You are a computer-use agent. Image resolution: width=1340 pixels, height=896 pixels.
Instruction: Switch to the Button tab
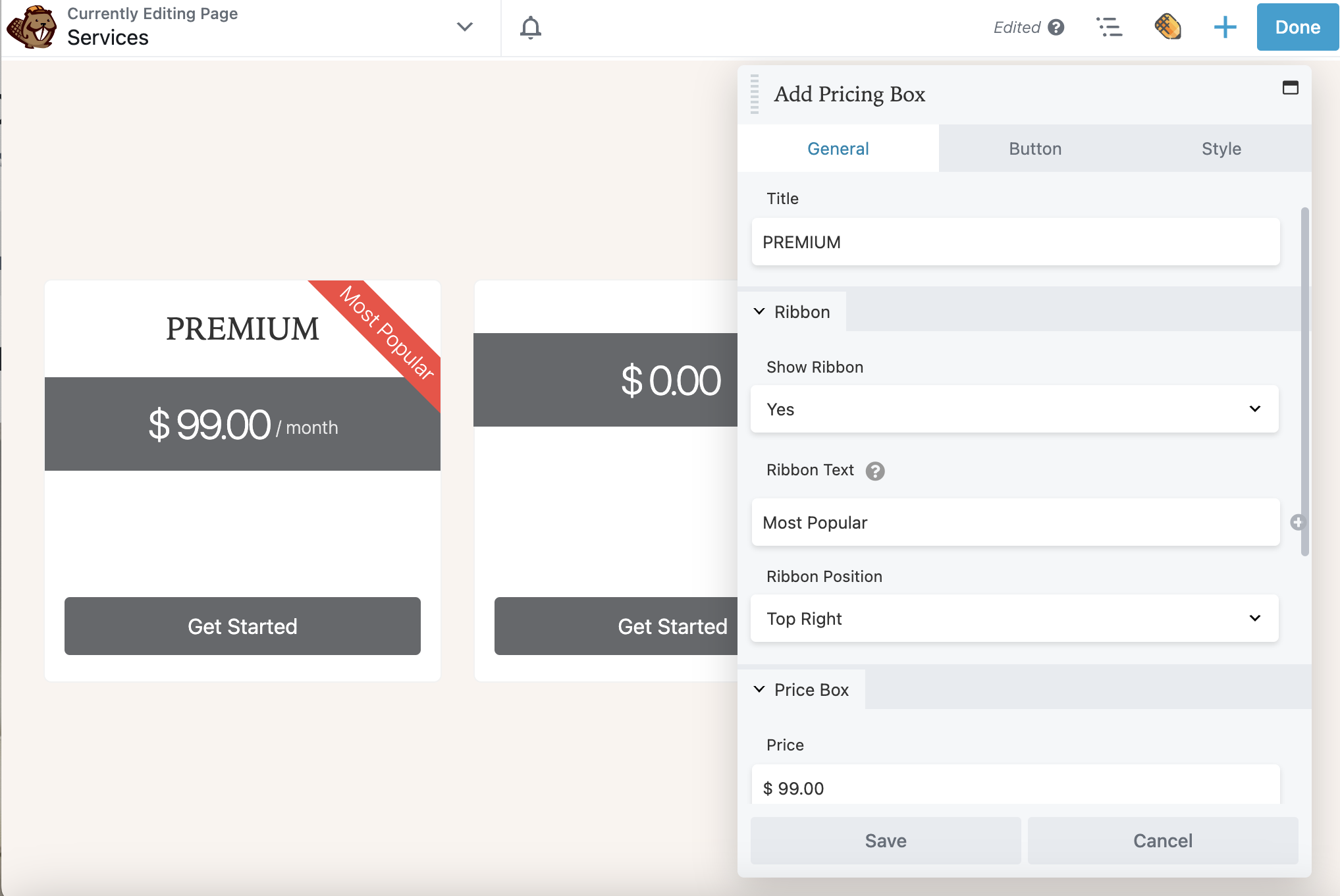(x=1035, y=148)
